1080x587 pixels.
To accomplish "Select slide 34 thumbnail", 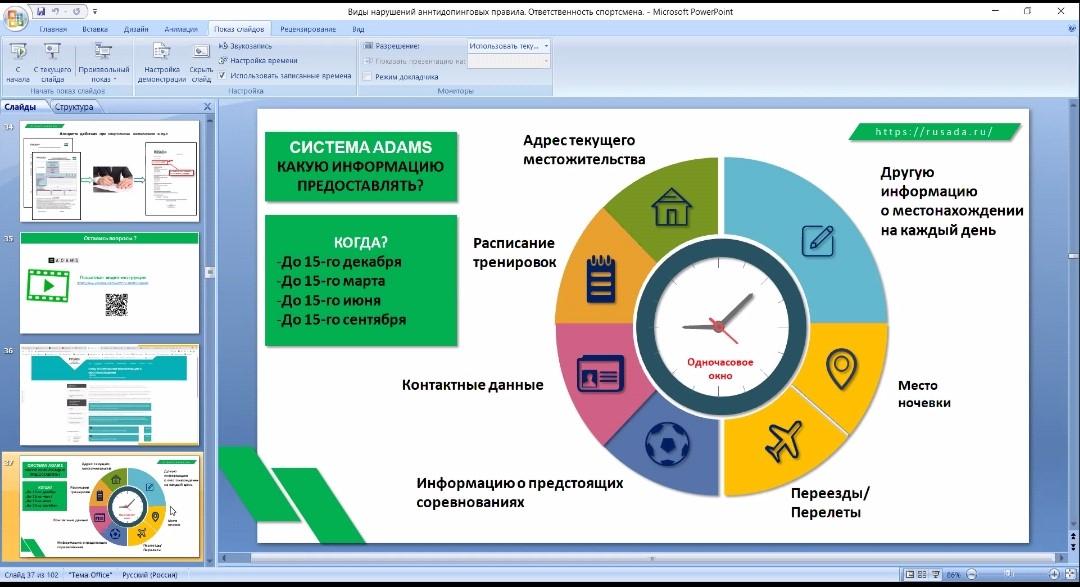I will (110, 172).
